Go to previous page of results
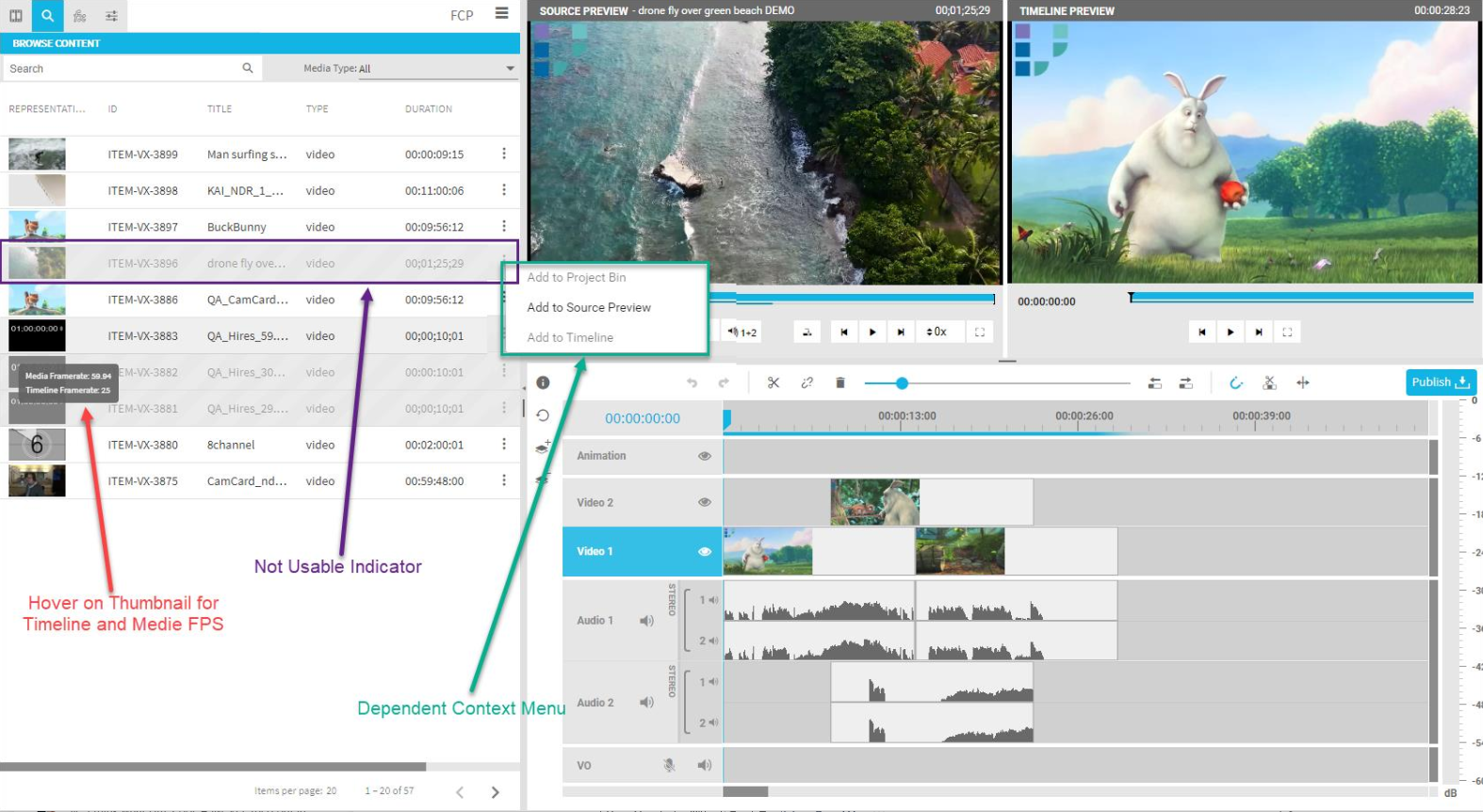The width and height of the screenshot is (1483, 812). (460, 792)
